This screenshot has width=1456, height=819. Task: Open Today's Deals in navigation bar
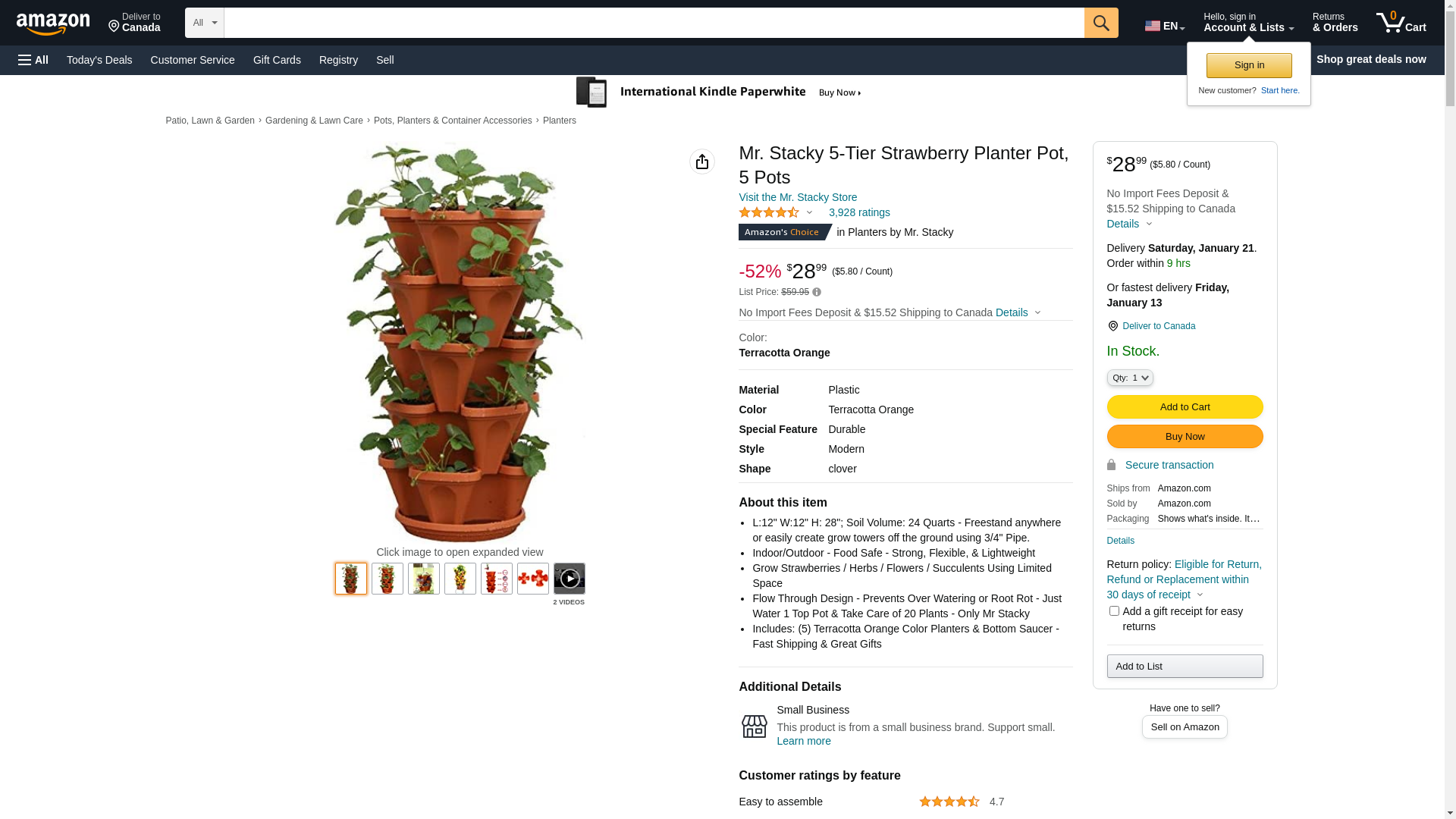pyautogui.click(x=99, y=60)
